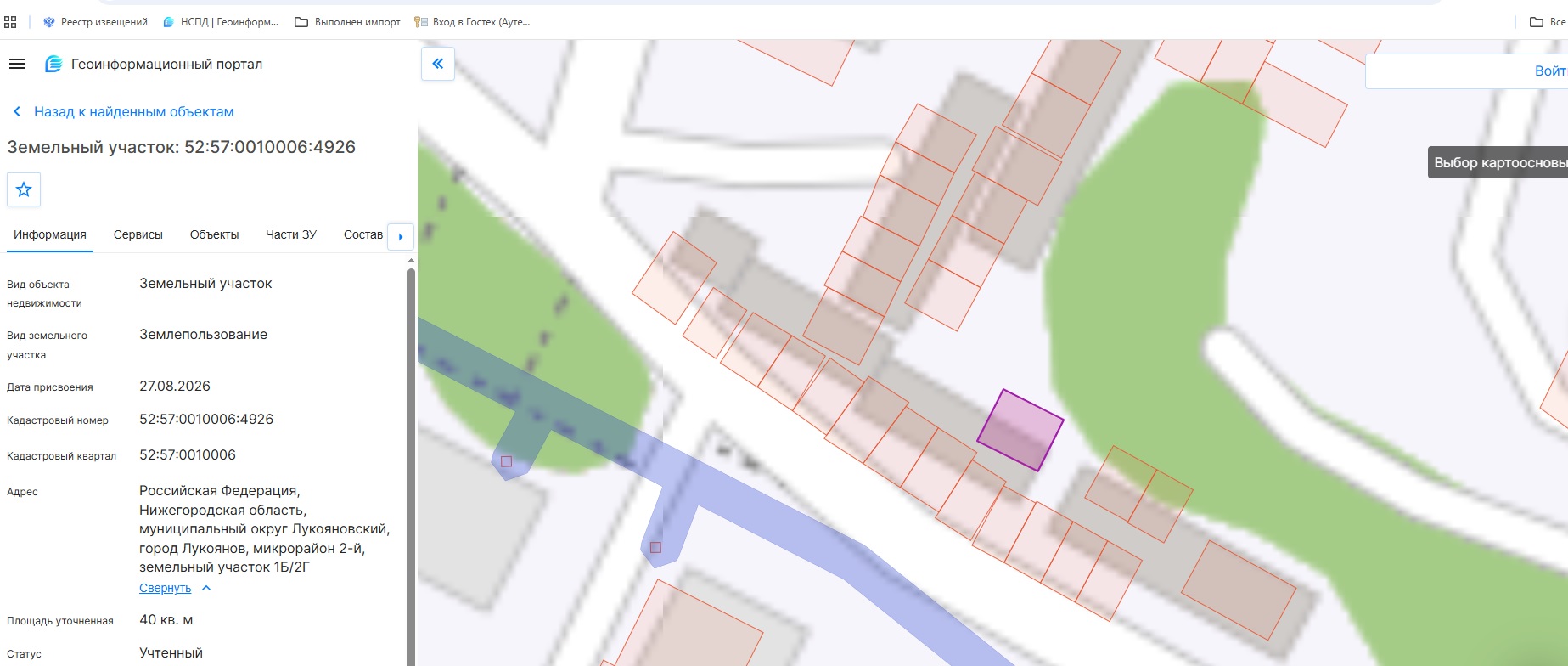
Task: Click the small square marker in the blue zone
Action: pos(655,548)
